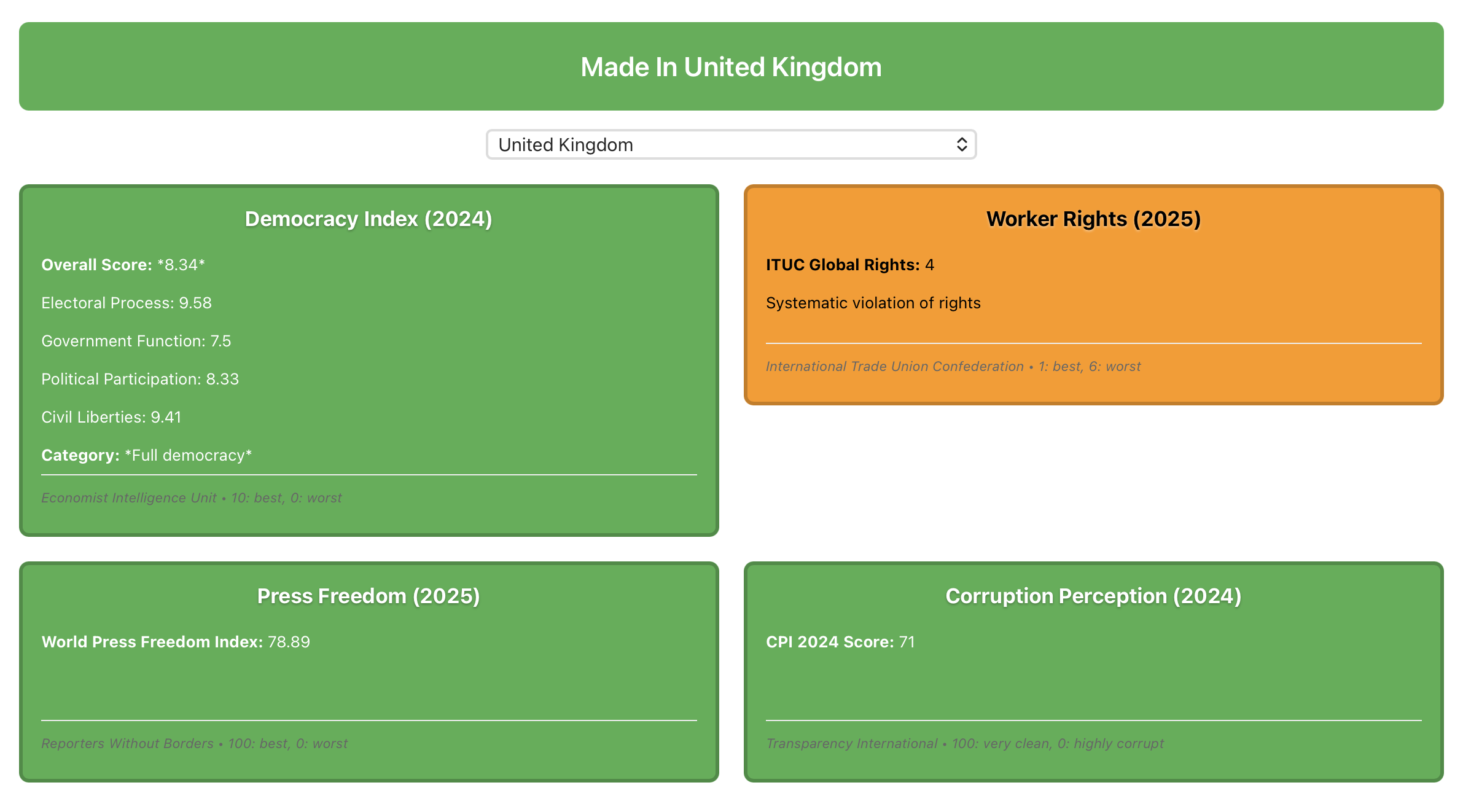Viewport: 1463px width, 812px height.
Task: Click the ITUC Global Rights rating
Action: coord(849,265)
